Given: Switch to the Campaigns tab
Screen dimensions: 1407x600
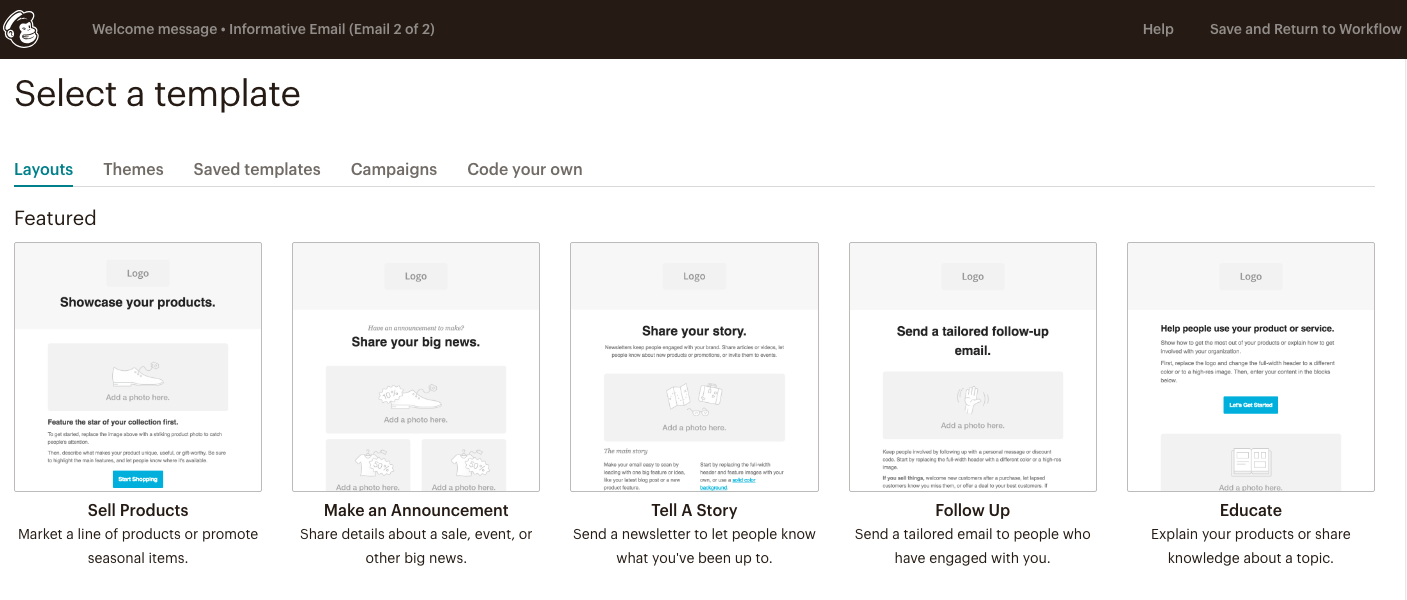Looking at the screenshot, I should pyautogui.click(x=393, y=169).
